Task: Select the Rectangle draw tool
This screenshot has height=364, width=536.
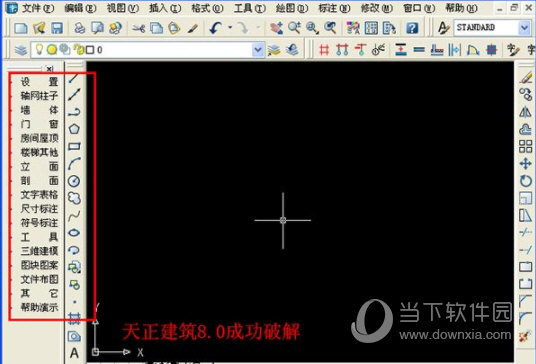Action: pyautogui.click(x=74, y=146)
